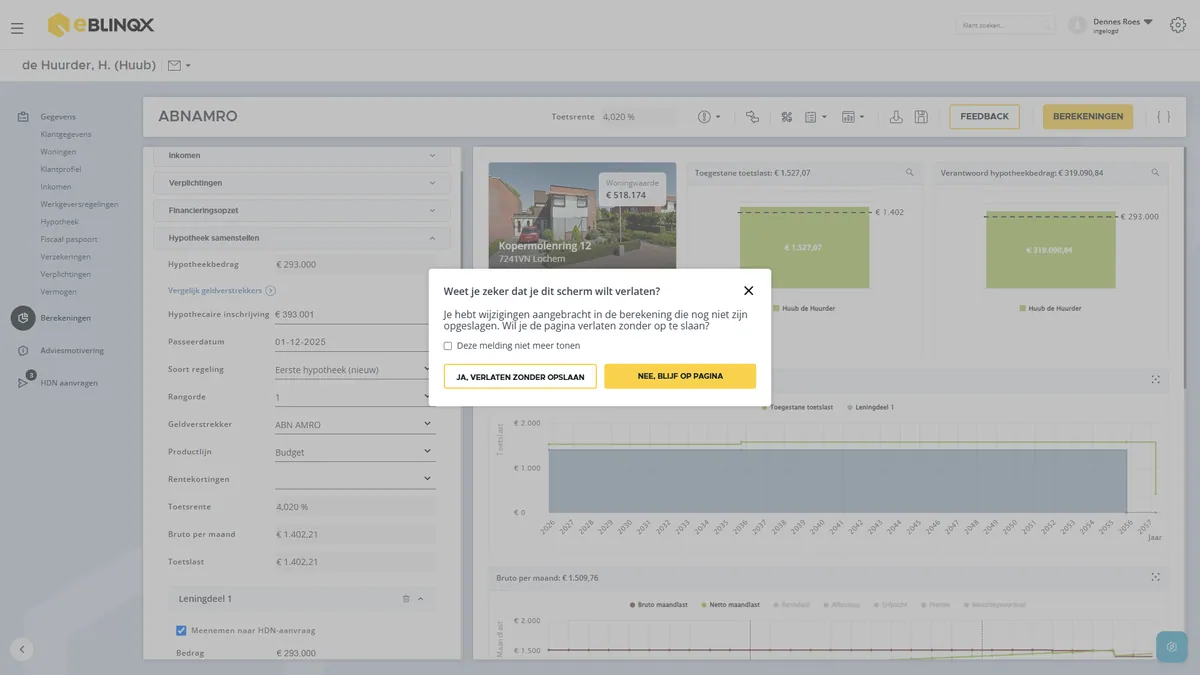This screenshot has height=675, width=1200.
Task: Expand the Inkomen section
Action: coord(302,156)
